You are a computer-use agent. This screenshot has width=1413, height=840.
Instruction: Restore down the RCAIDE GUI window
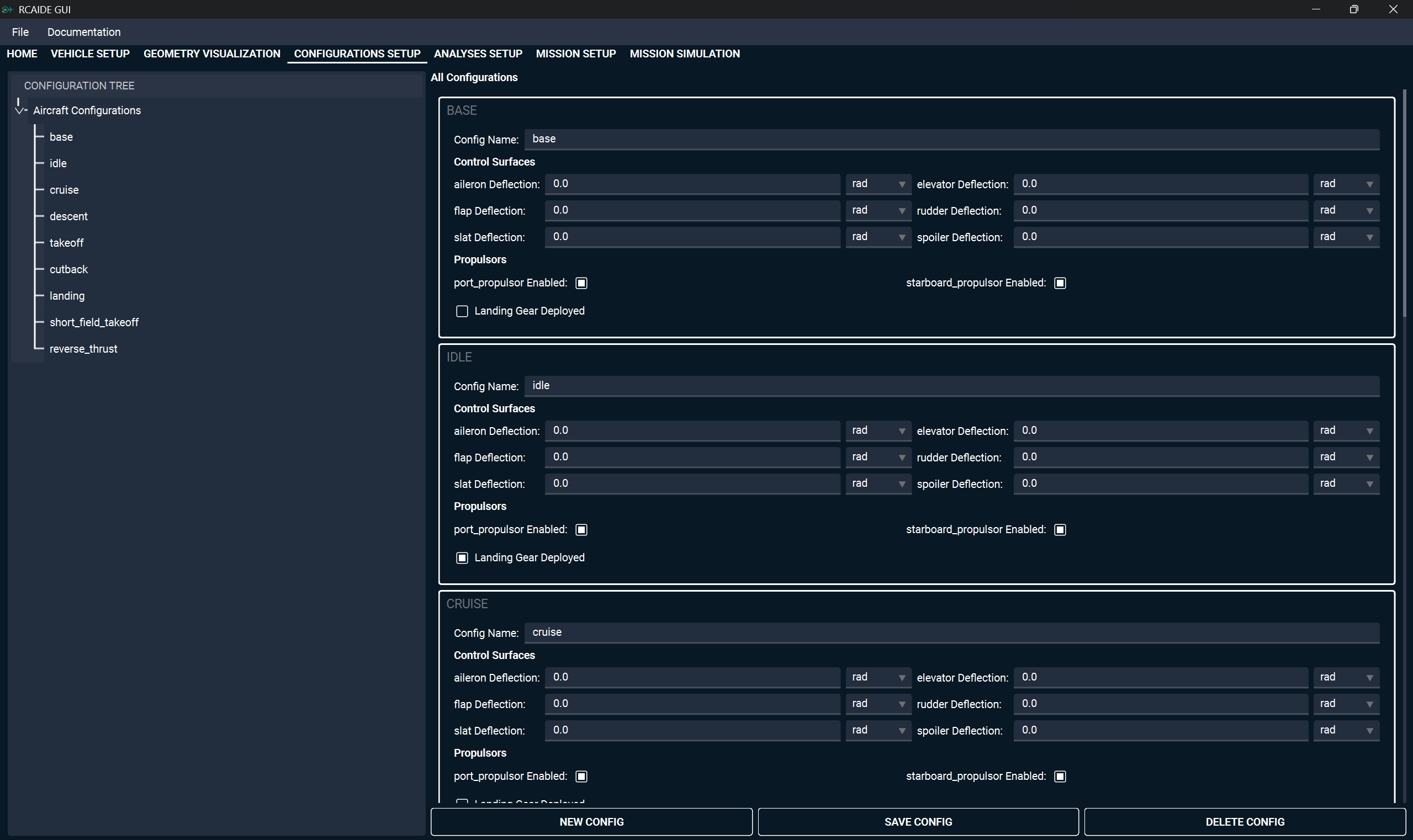pos(1354,9)
